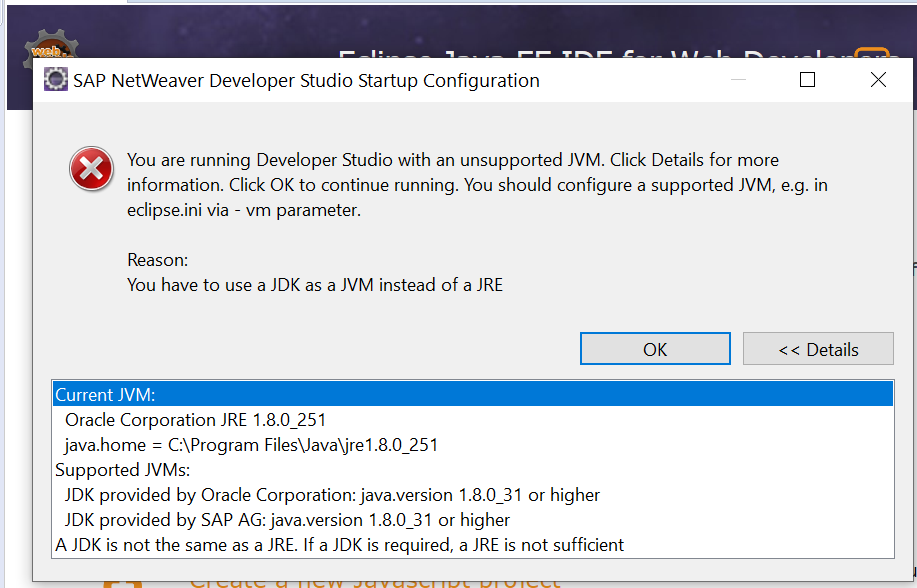Click the 'Reason:' label
Screen dimensions: 917x588
[x=157, y=260]
